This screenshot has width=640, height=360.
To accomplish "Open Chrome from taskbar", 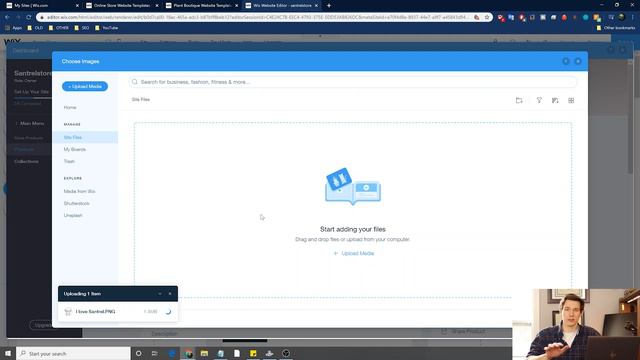I will [188, 353].
